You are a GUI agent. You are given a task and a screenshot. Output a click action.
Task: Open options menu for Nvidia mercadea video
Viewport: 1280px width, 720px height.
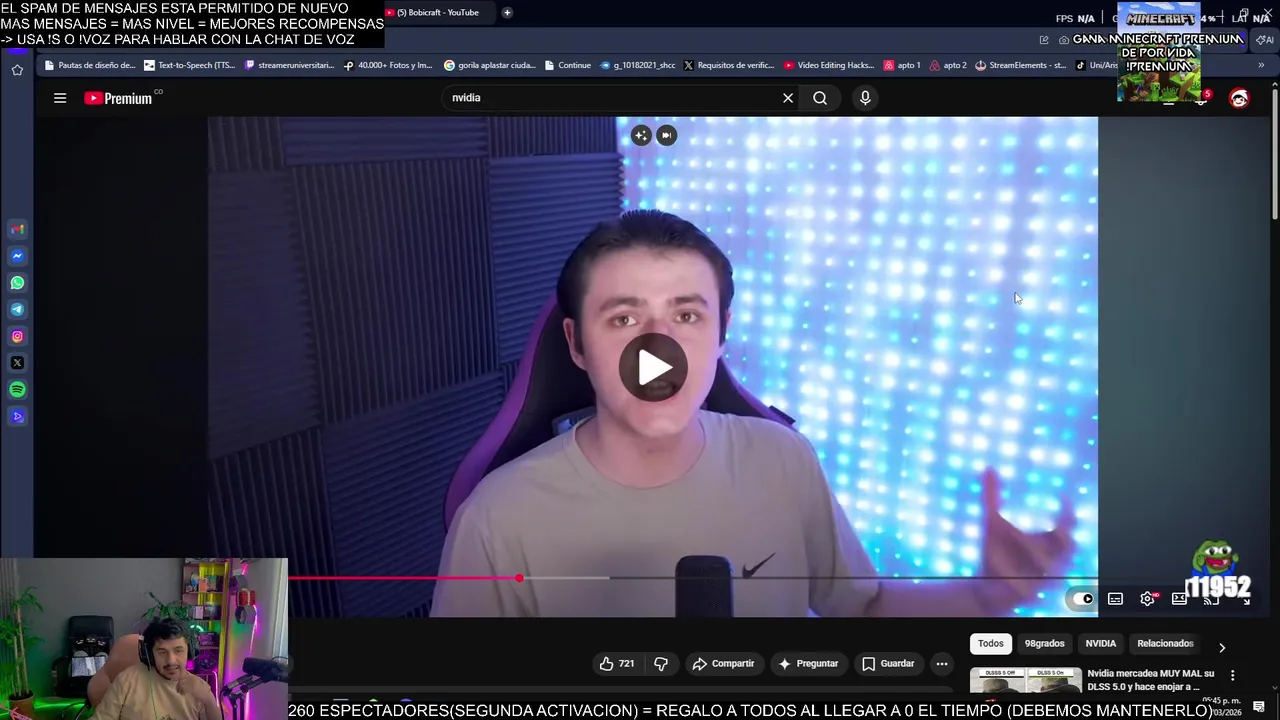click(x=1232, y=675)
